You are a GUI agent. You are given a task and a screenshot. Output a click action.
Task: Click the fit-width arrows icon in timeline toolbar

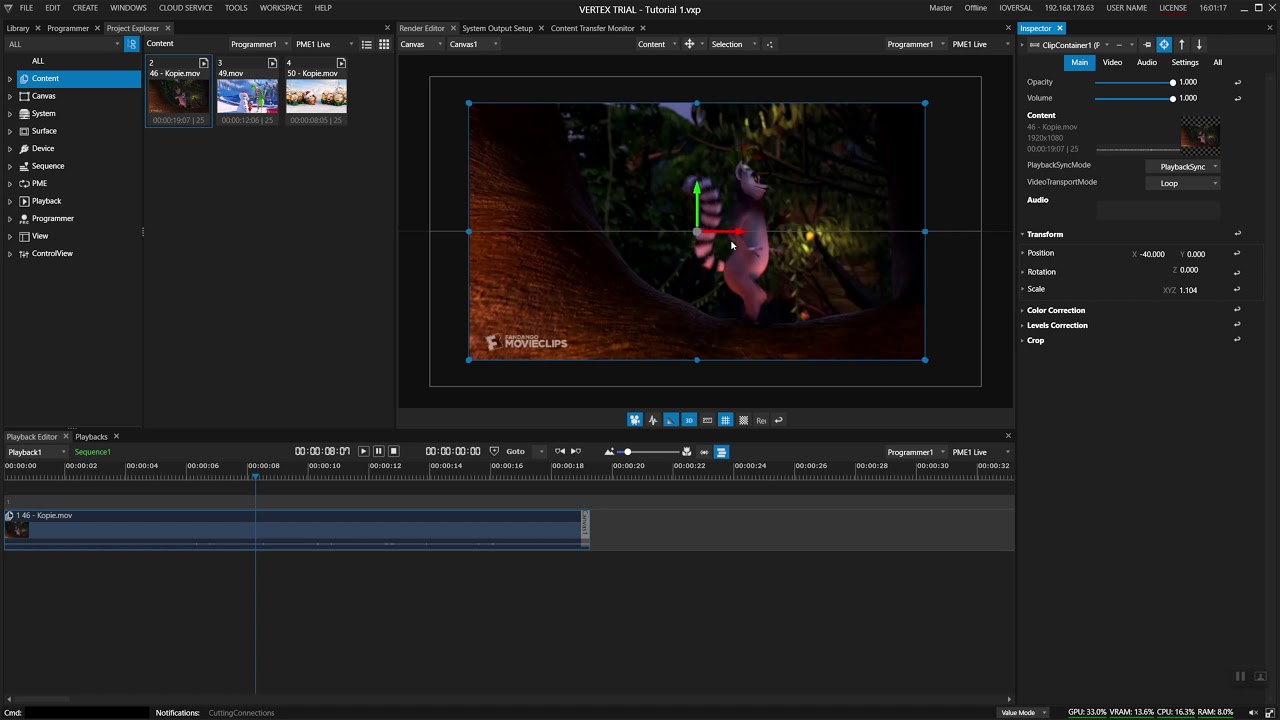coord(704,452)
